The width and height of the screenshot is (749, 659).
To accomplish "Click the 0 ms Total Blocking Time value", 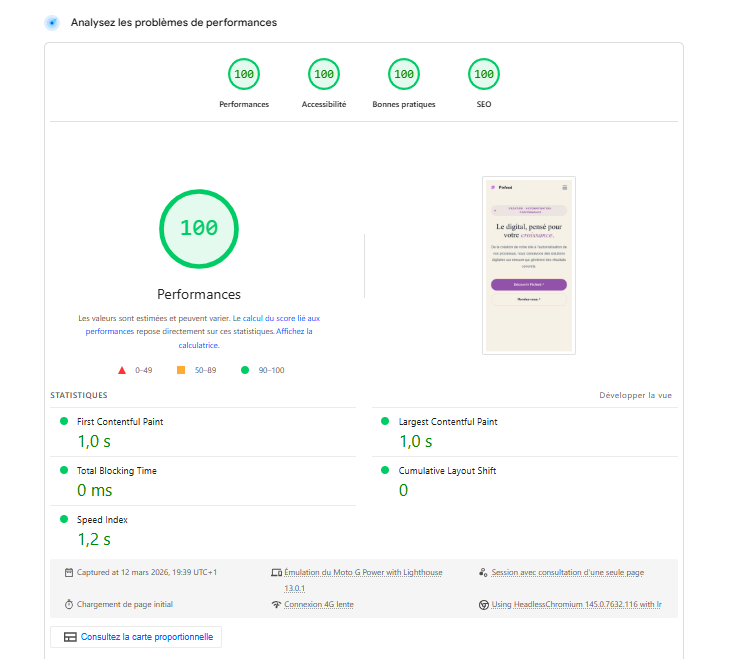I will click(95, 490).
